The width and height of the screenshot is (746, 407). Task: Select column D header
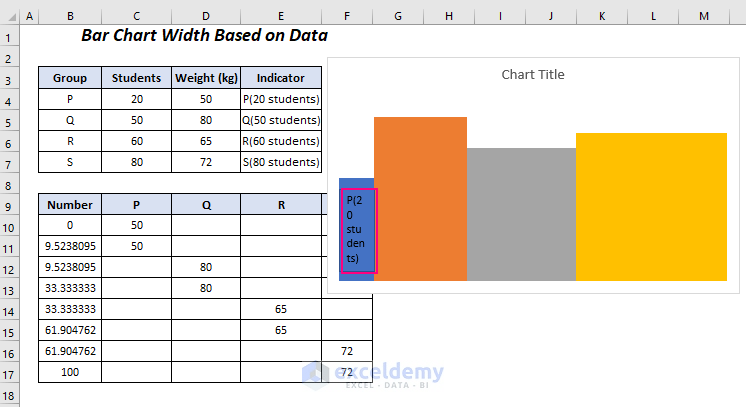coord(206,17)
